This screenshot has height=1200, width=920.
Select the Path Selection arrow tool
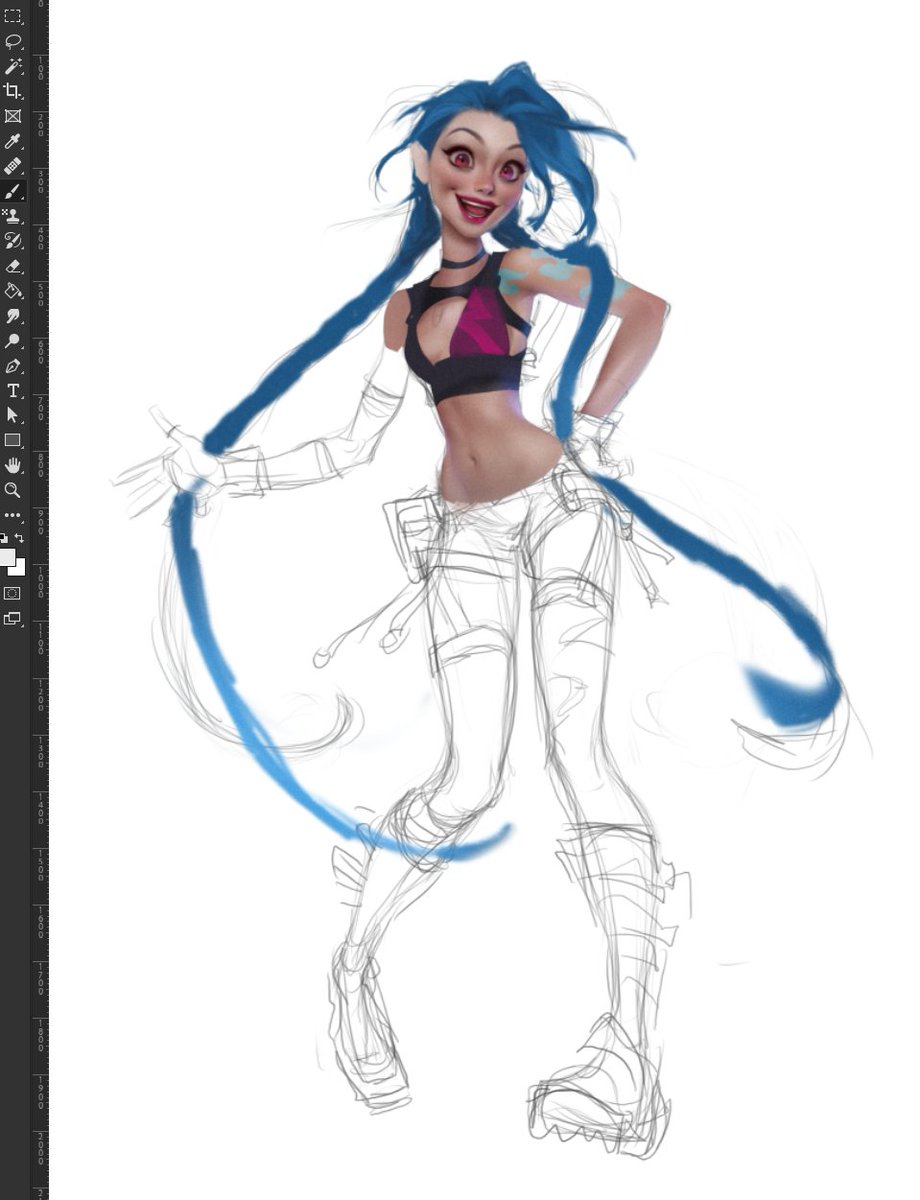[x=12, y=415]
